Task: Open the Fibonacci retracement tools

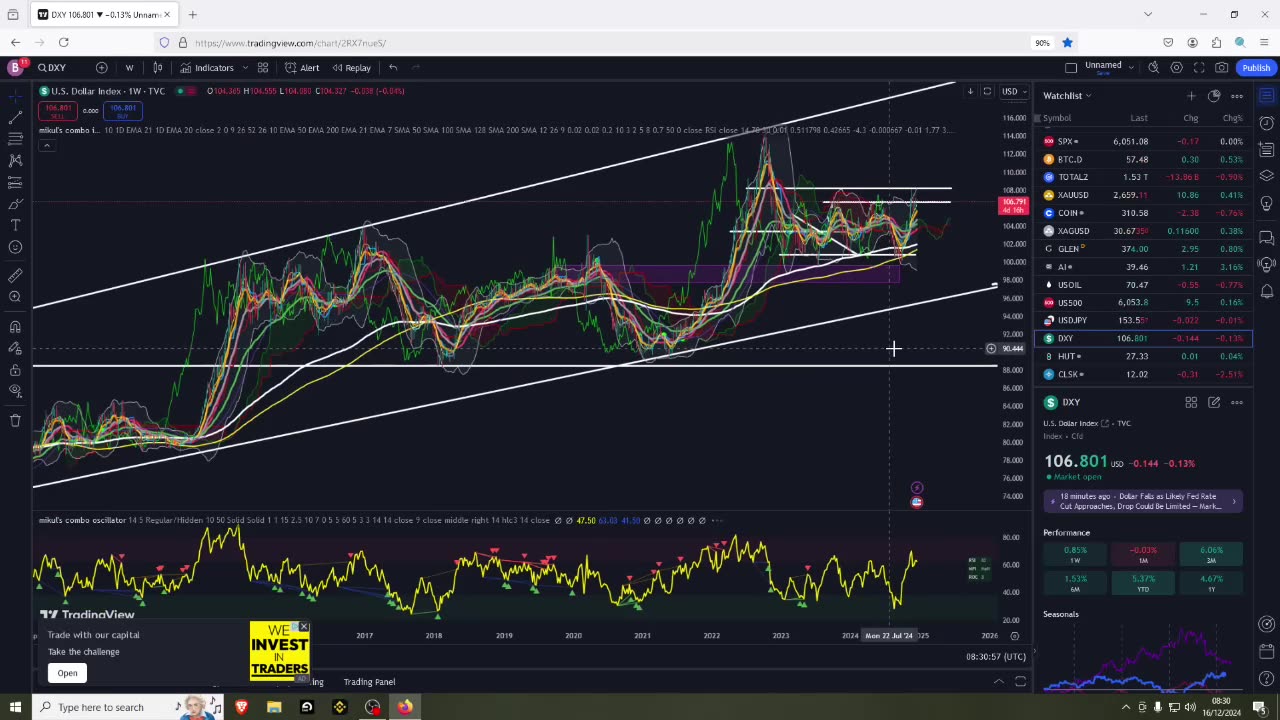Action: pos(15,139)
